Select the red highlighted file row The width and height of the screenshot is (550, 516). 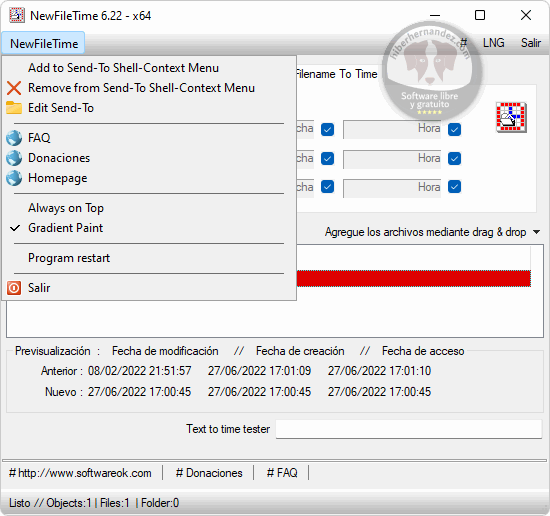tap(414, 279)
